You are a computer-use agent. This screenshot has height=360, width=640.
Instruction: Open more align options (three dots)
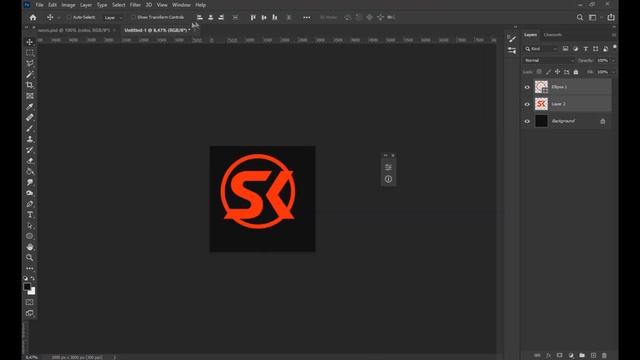(x=307, y=18)
